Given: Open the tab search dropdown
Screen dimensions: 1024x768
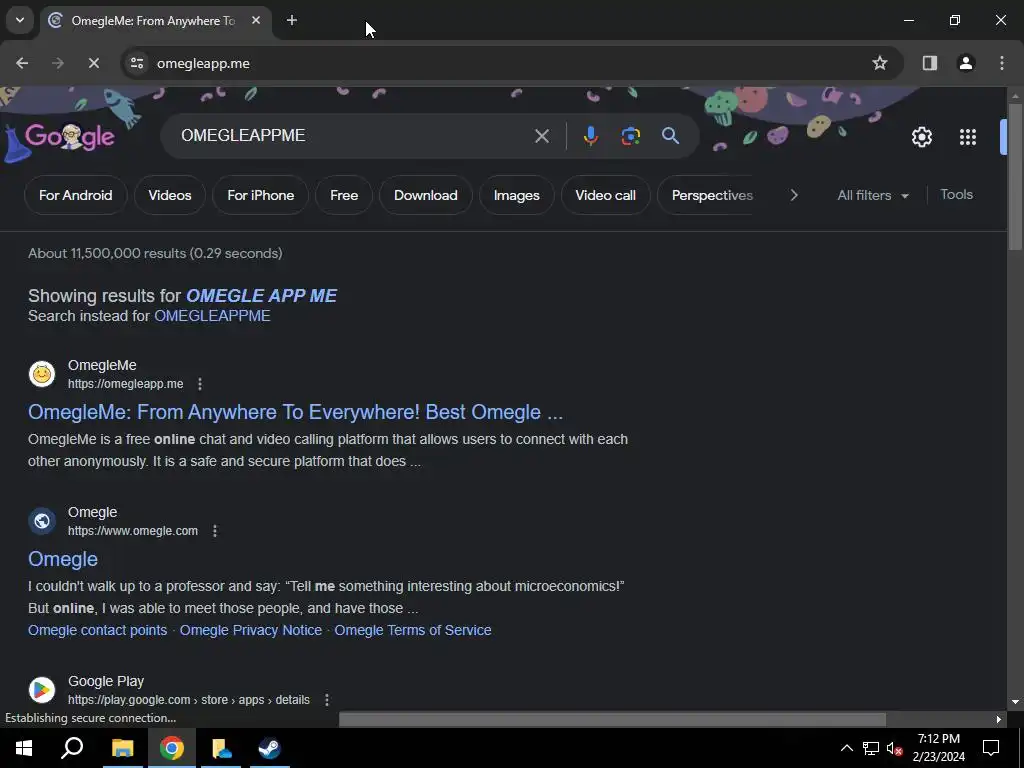Looking at the screenshot, I should [20, 20].
